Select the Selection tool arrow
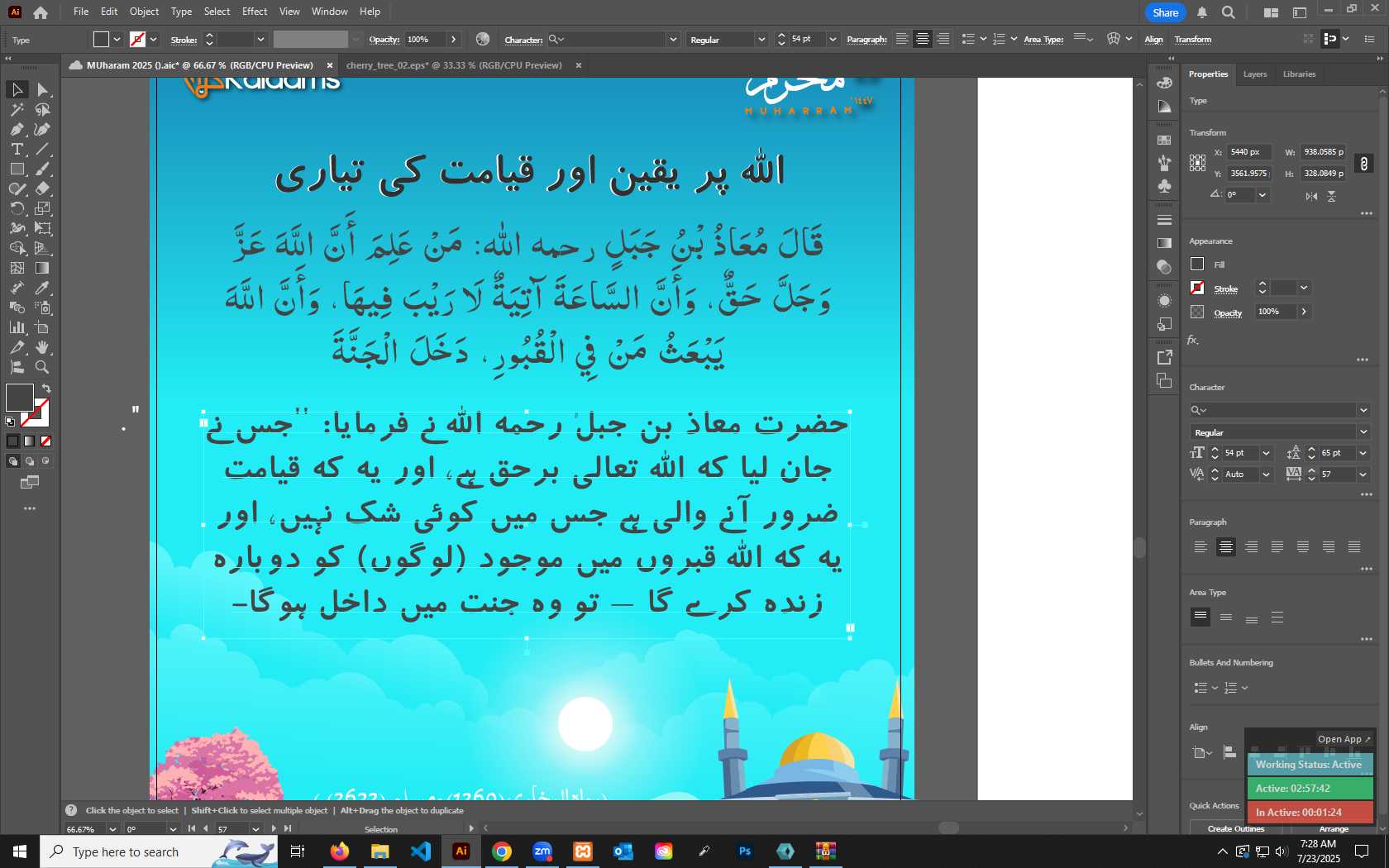 click(x=17, y=89)
